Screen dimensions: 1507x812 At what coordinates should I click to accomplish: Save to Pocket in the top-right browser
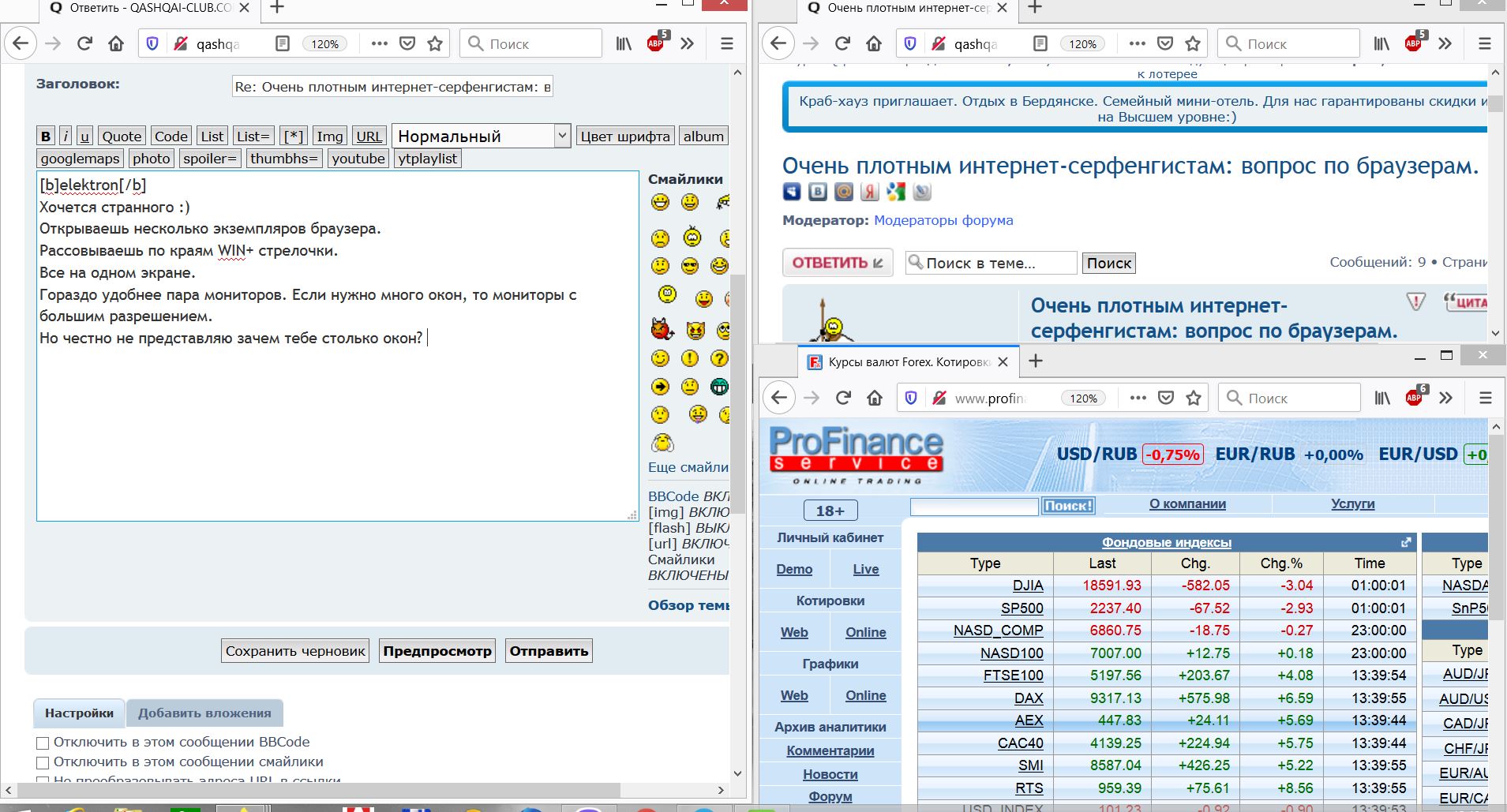coord(1164,44)
